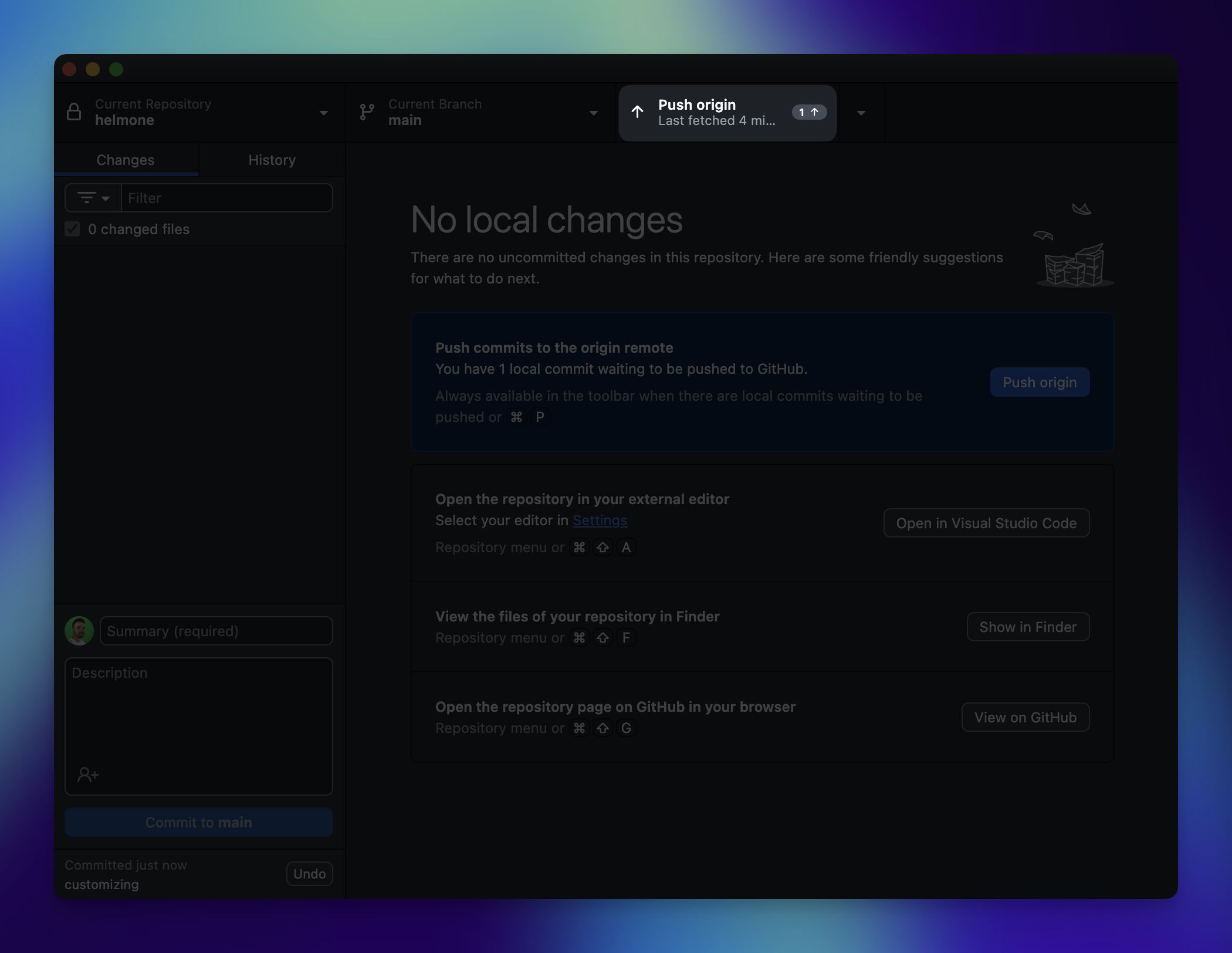Click Open the repository page on GitHub heading
Image resolution: width=1232 pixels, height=953 pixels.
coord(615,707)
